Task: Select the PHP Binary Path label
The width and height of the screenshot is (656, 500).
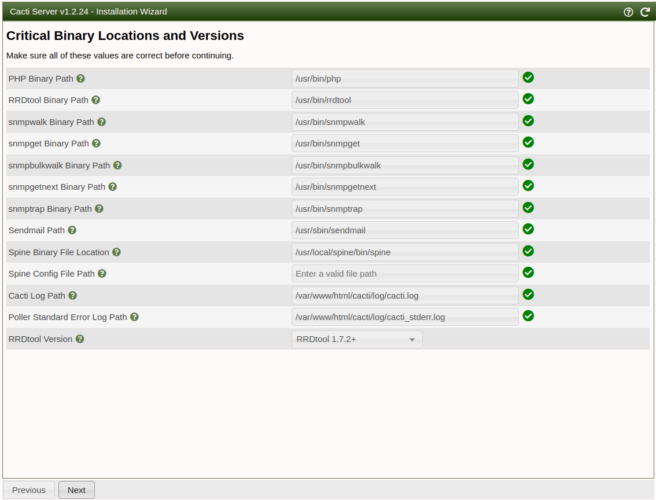Action: (41, 79)
